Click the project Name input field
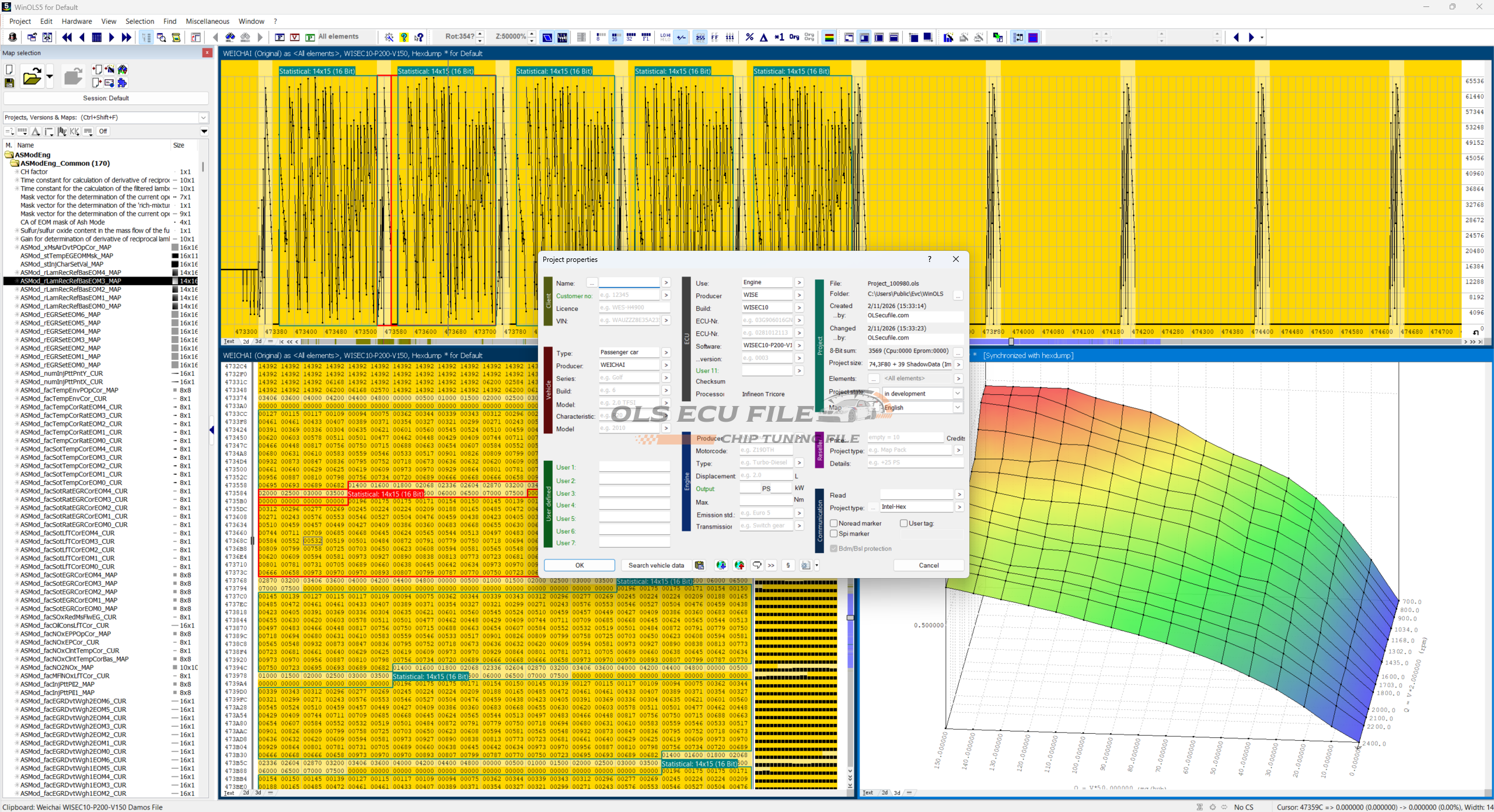 pos(629,283)
